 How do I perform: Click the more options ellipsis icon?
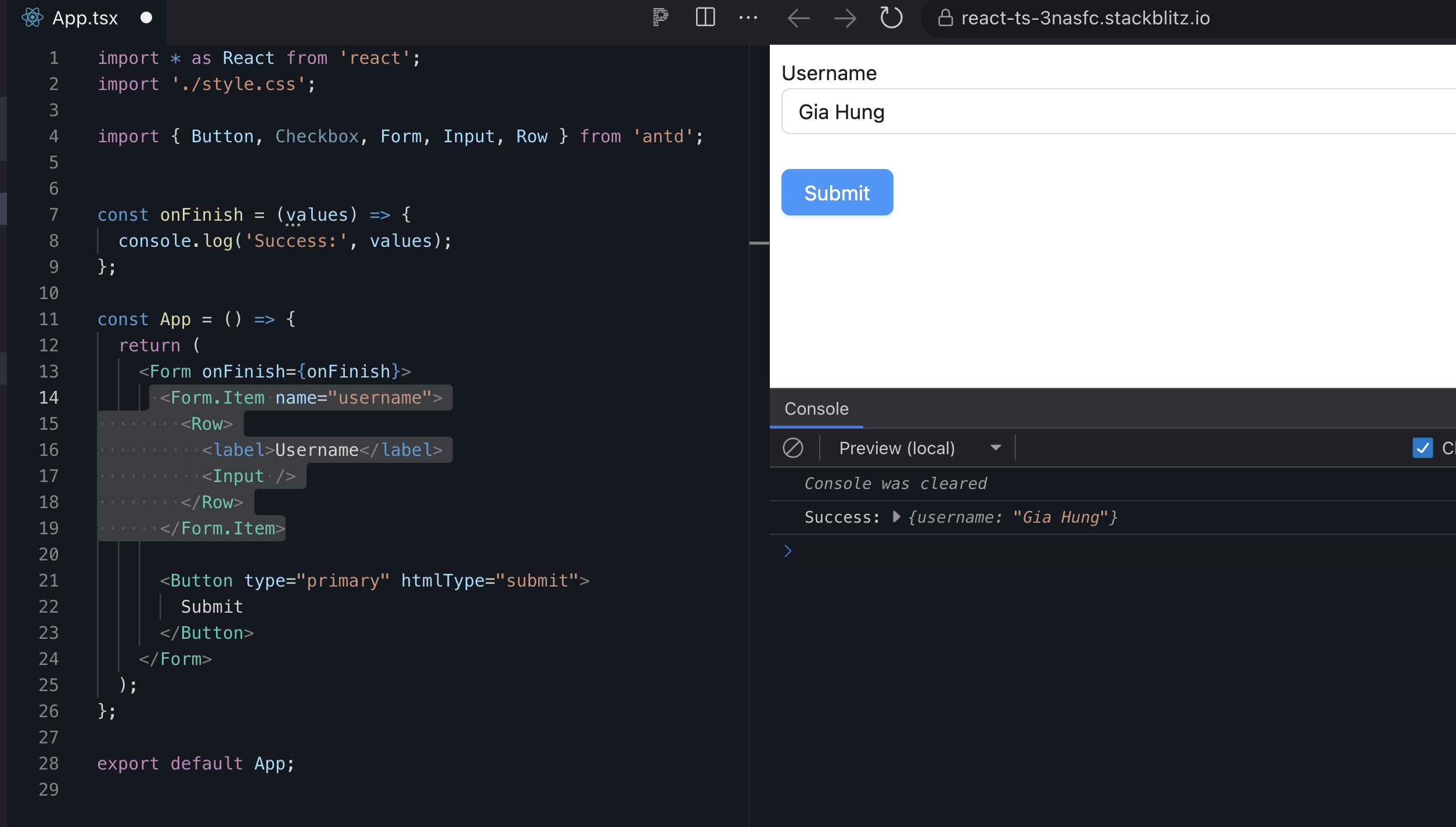click(x=749, y=17)
